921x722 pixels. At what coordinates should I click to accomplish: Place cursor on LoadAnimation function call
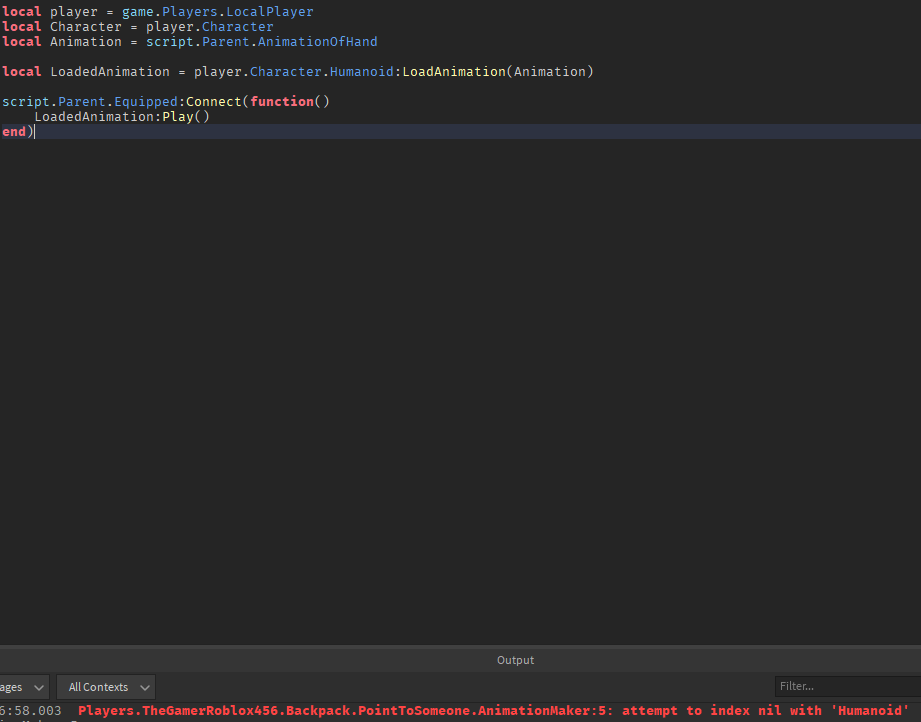448,71
